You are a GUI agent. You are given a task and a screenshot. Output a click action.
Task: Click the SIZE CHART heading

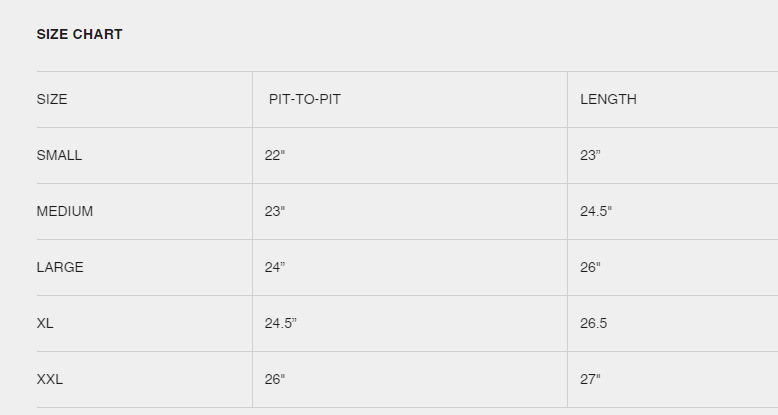click(80, 34)
